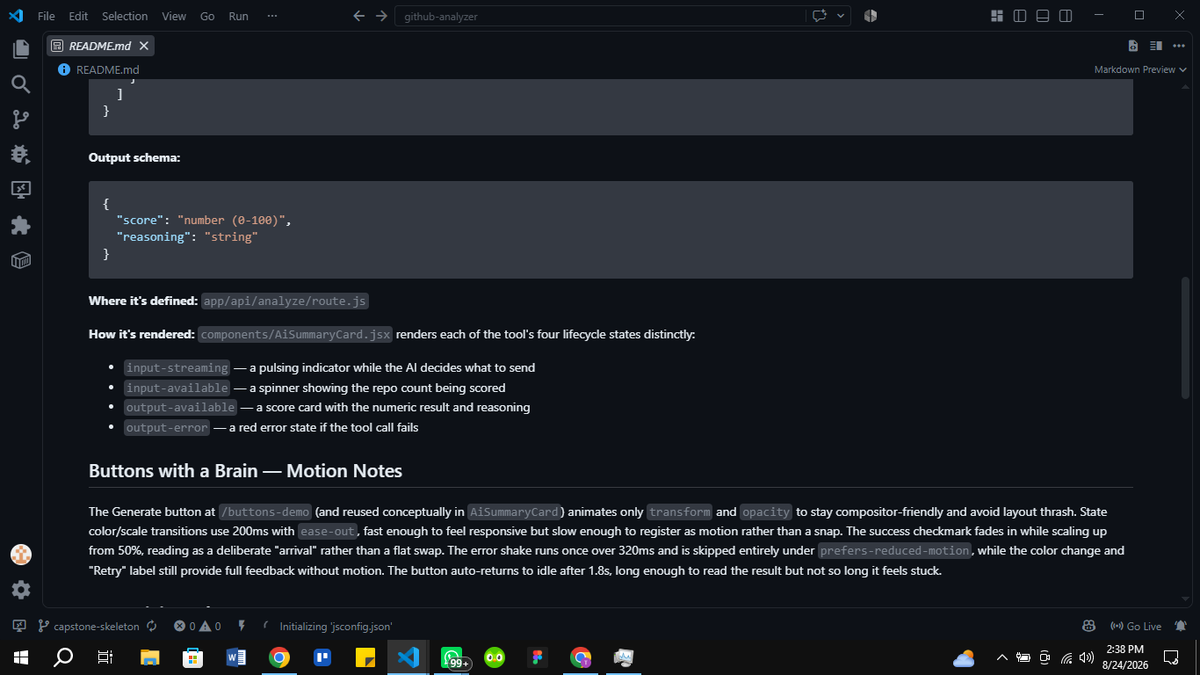The height and width of the screenshot is (675, 1200).
Task: Select the README.md editor tab
Action: [x=100, y=46]
